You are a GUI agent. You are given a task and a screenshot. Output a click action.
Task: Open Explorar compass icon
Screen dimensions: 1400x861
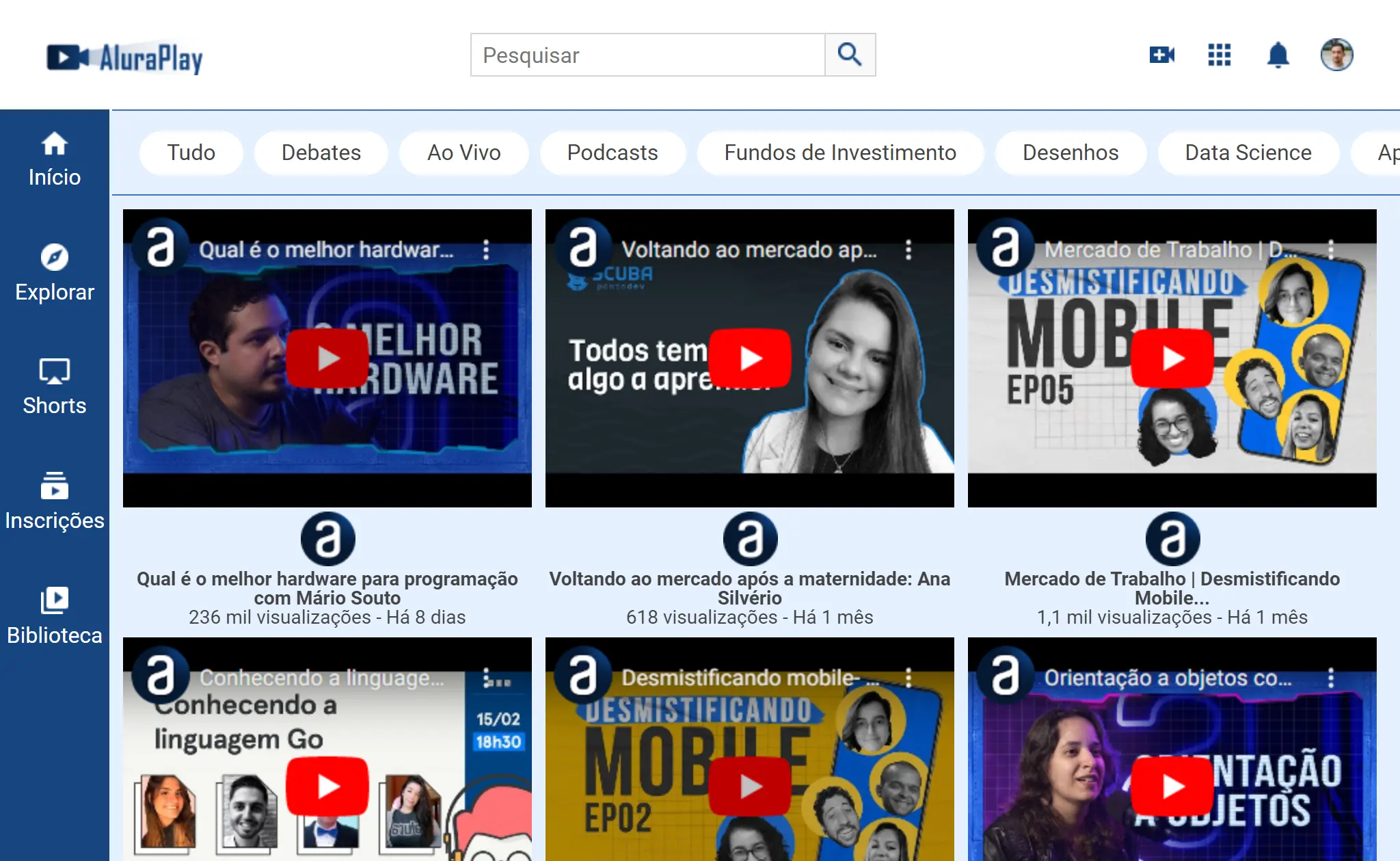click(54, 258)
